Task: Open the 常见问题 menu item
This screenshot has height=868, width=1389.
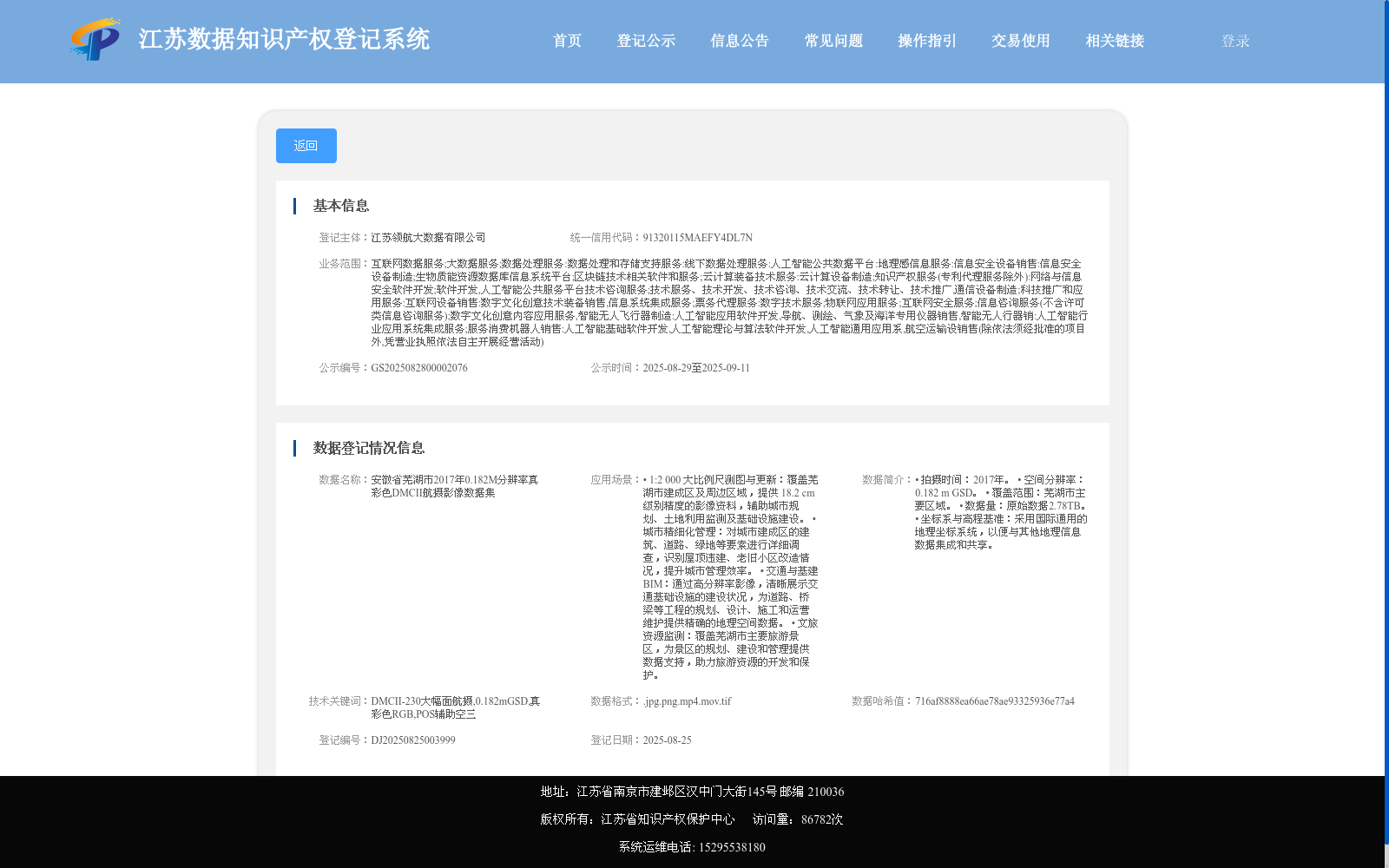Action: tap(833, 41)
